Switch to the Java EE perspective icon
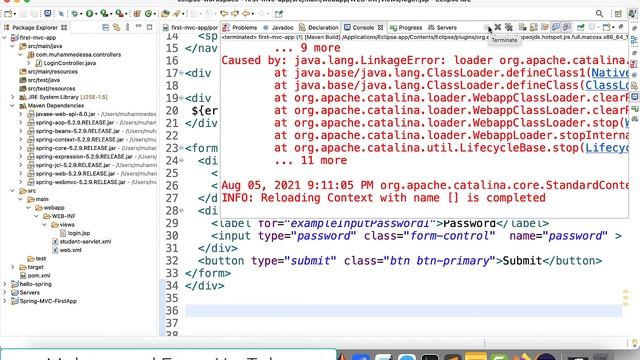Image resolution: width=640 pixels, height=360 pixels. (x=632, y=14)
